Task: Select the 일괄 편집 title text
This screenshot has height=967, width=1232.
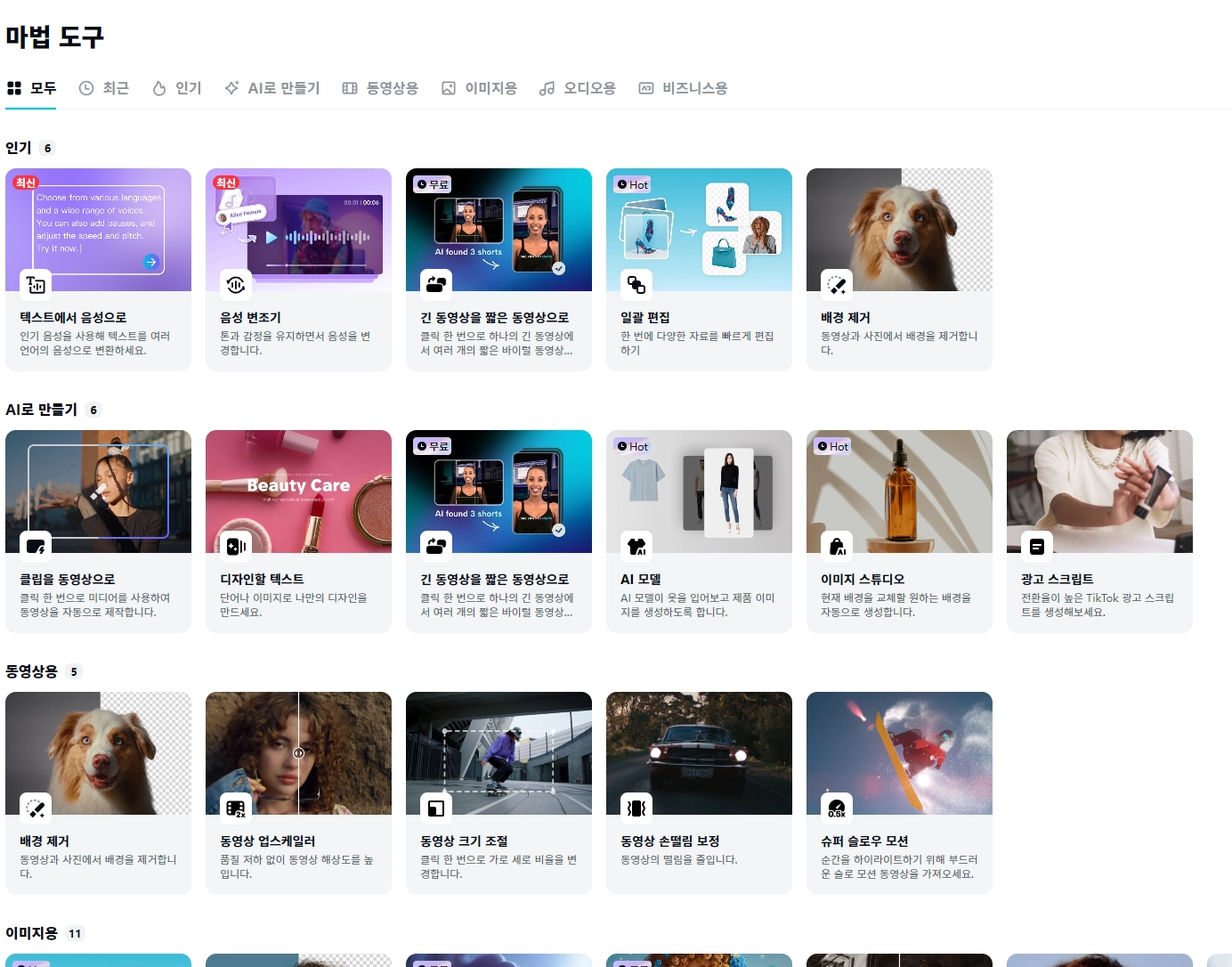Action: point(644,317)
